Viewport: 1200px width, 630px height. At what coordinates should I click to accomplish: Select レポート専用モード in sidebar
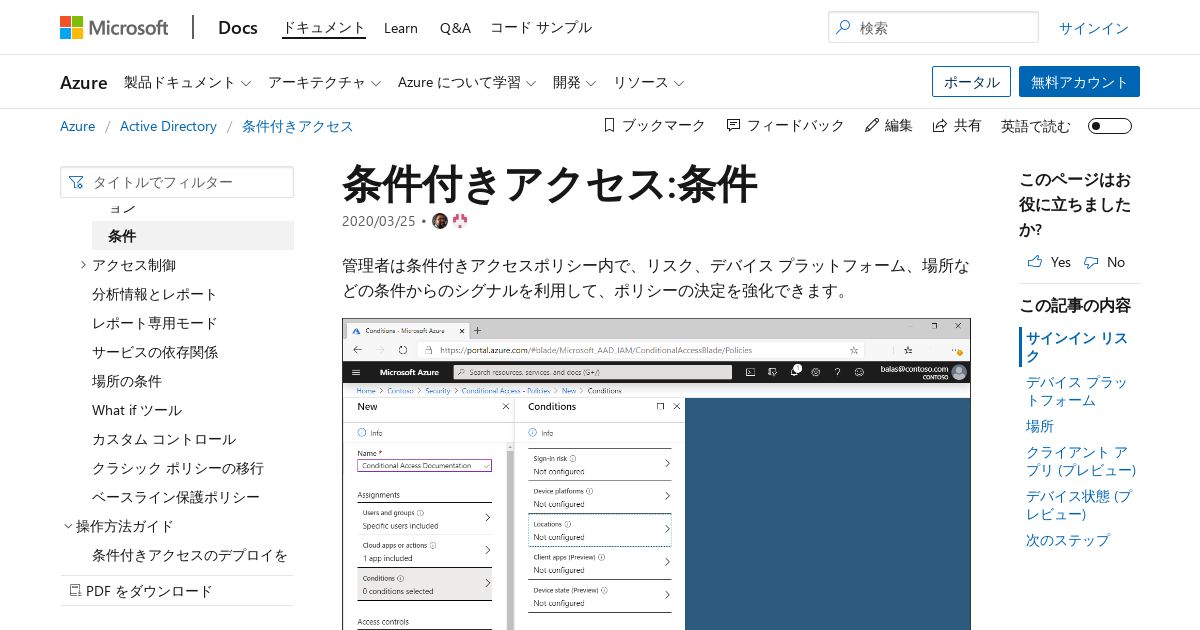(155, 323)
